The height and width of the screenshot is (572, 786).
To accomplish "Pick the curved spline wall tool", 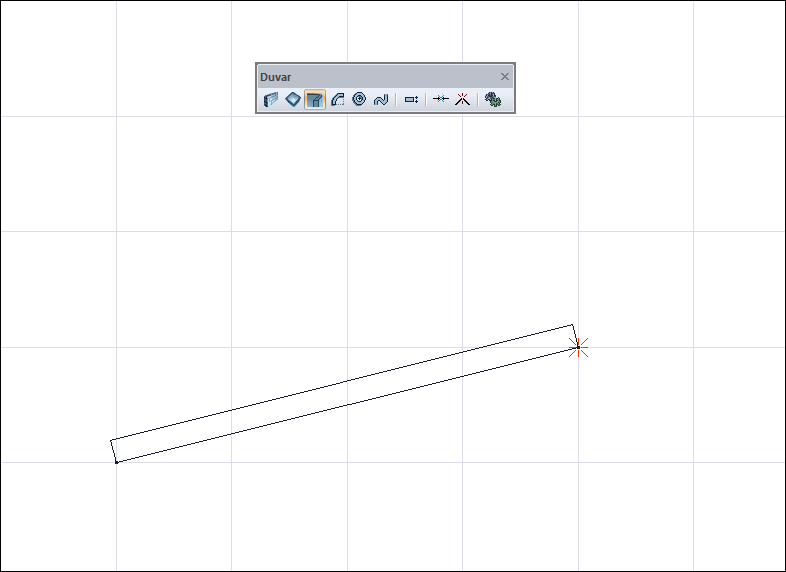I will coord(381,99).
